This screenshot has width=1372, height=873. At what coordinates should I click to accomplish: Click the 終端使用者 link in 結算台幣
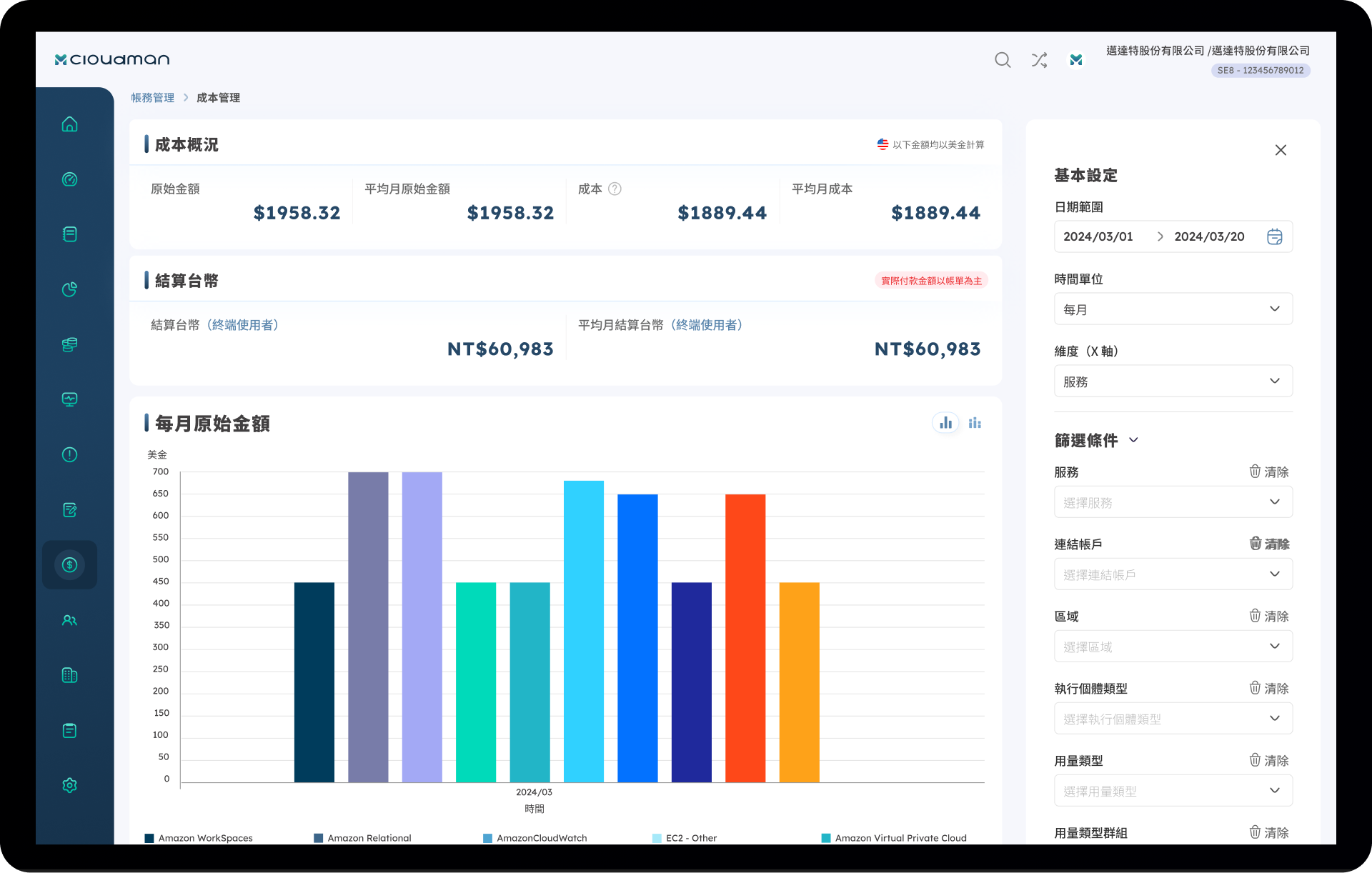[243, 325]
